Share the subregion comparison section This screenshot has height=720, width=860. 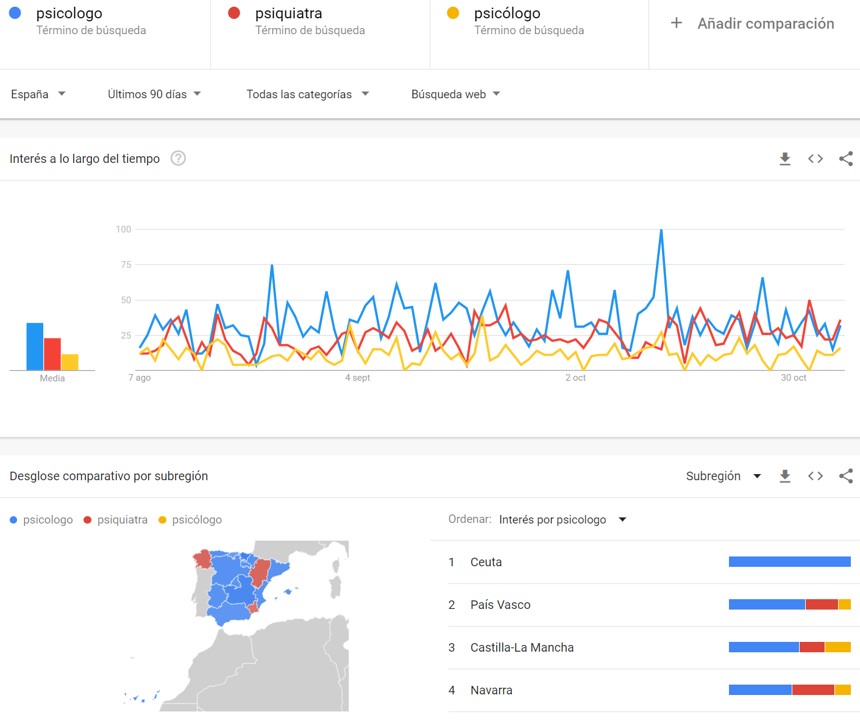point(846,477)
